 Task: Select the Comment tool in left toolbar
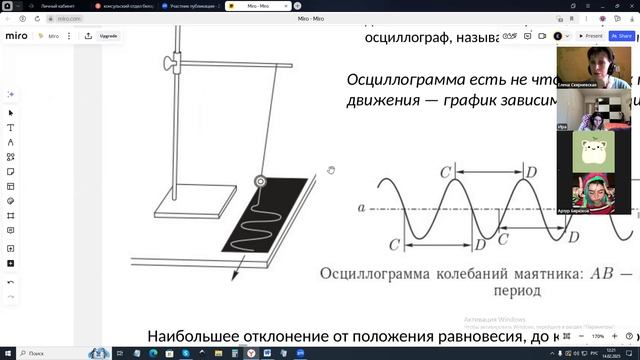click(x=11, y=231)
